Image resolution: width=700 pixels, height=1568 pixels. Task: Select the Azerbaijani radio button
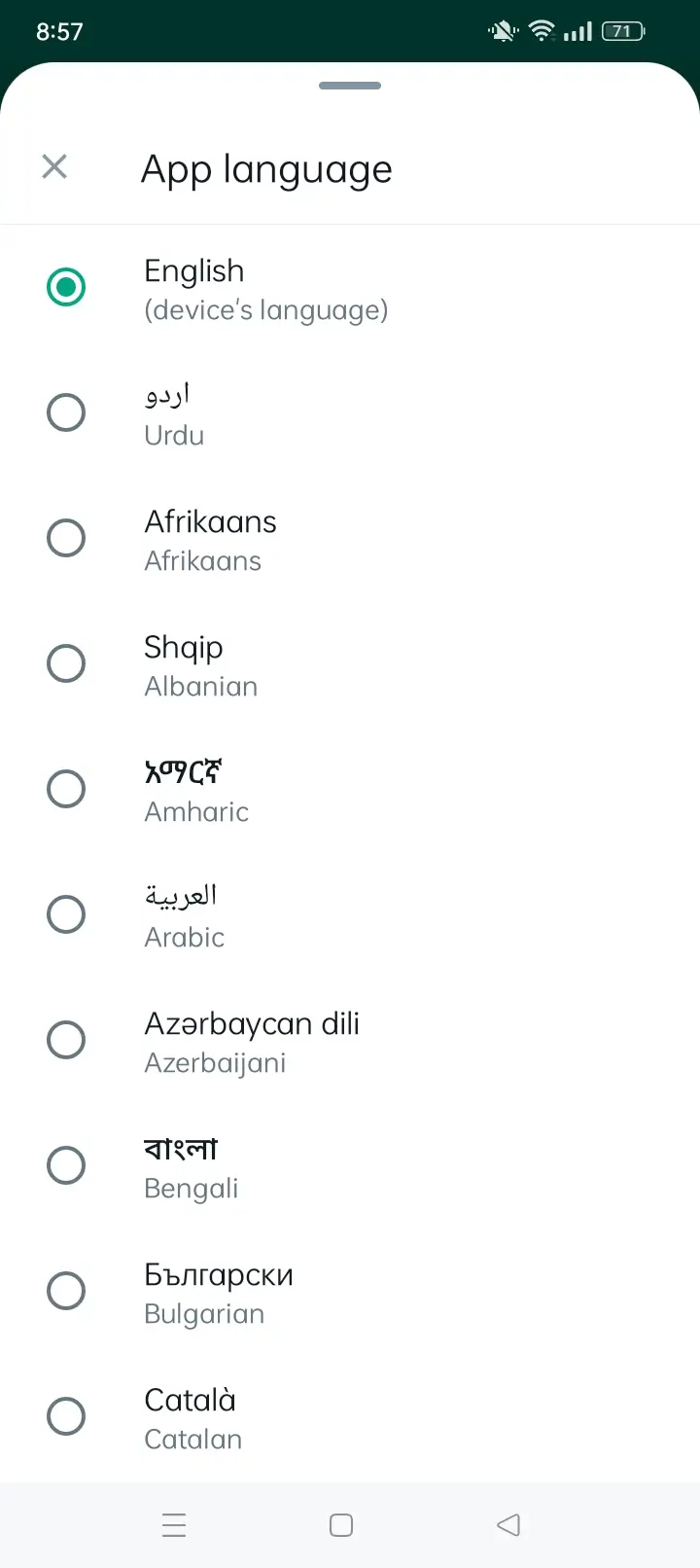pos(66,1040)
